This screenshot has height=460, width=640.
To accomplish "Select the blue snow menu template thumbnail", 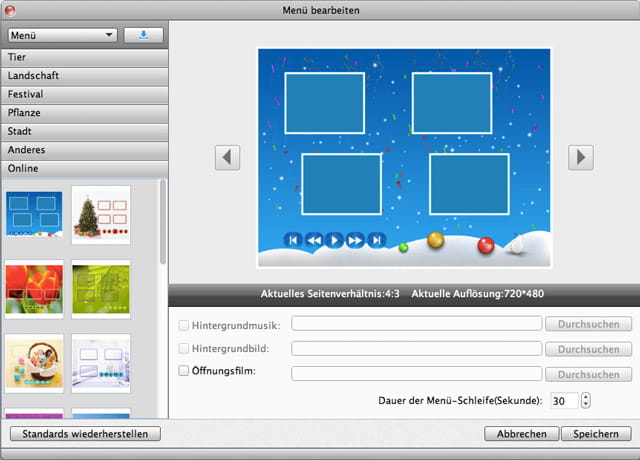I will [34, 215].
